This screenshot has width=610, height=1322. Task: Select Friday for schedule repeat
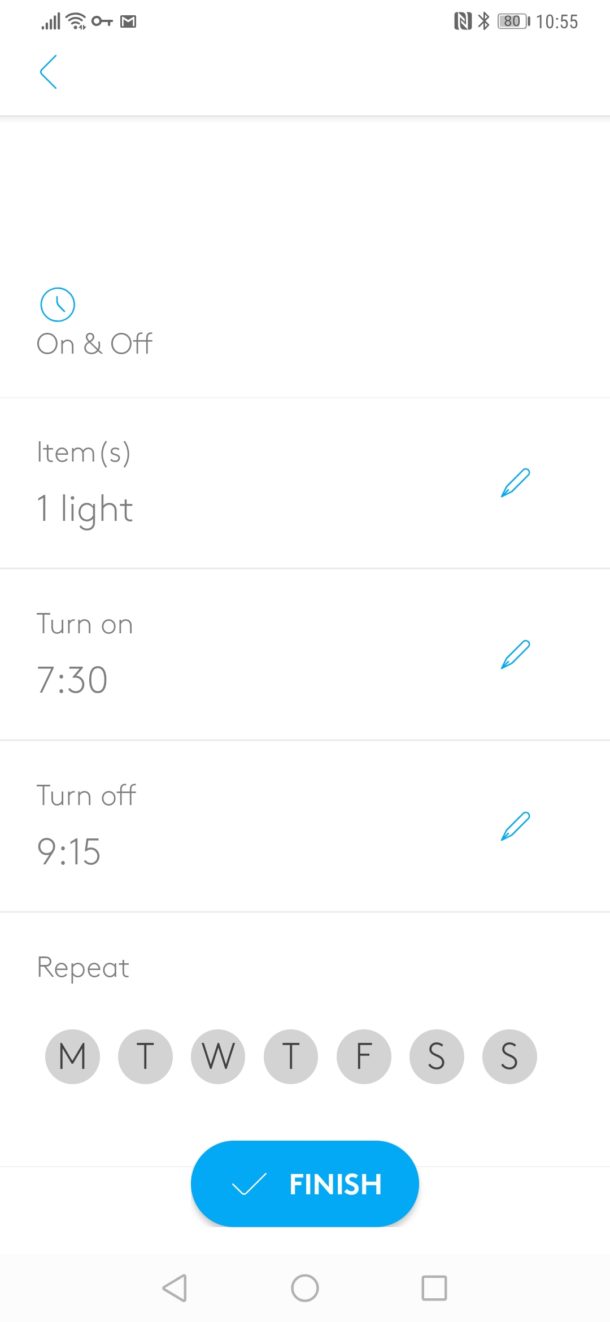[364, 1056]
